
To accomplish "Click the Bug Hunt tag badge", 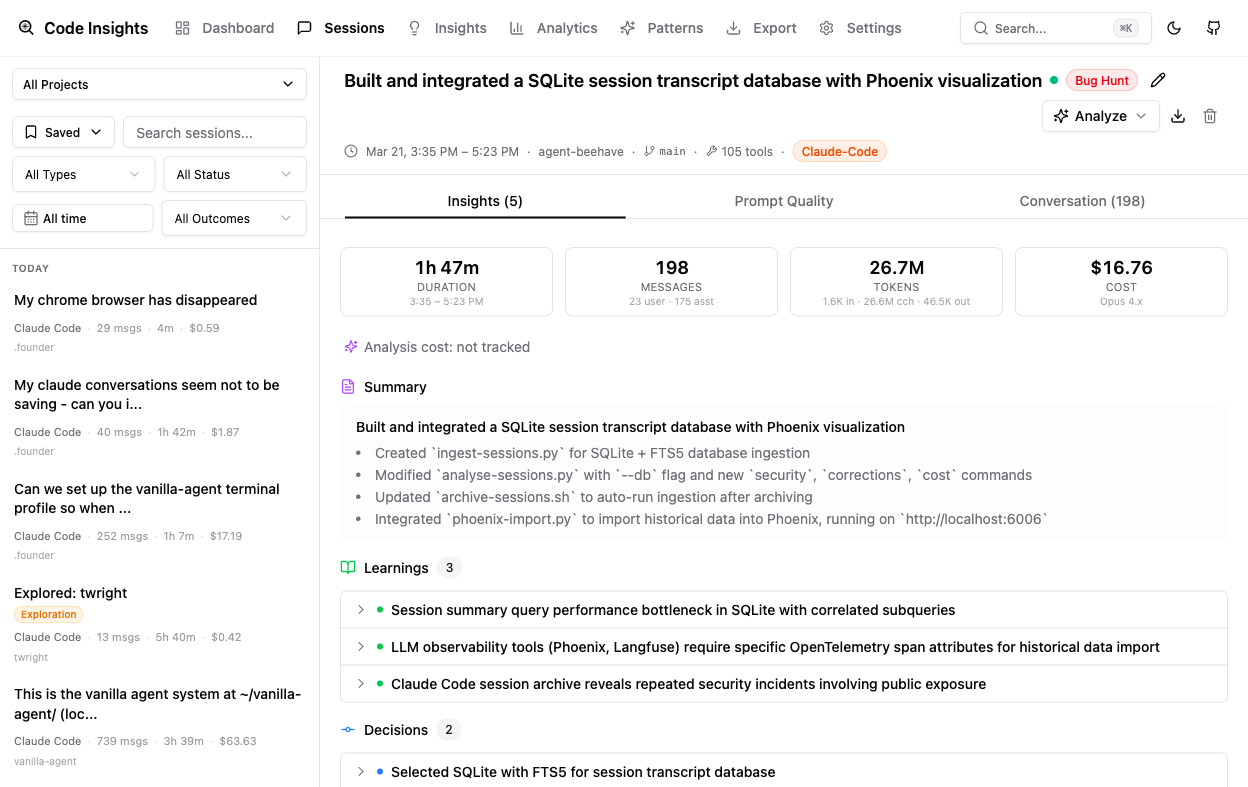I will [x=1101, y=80].
